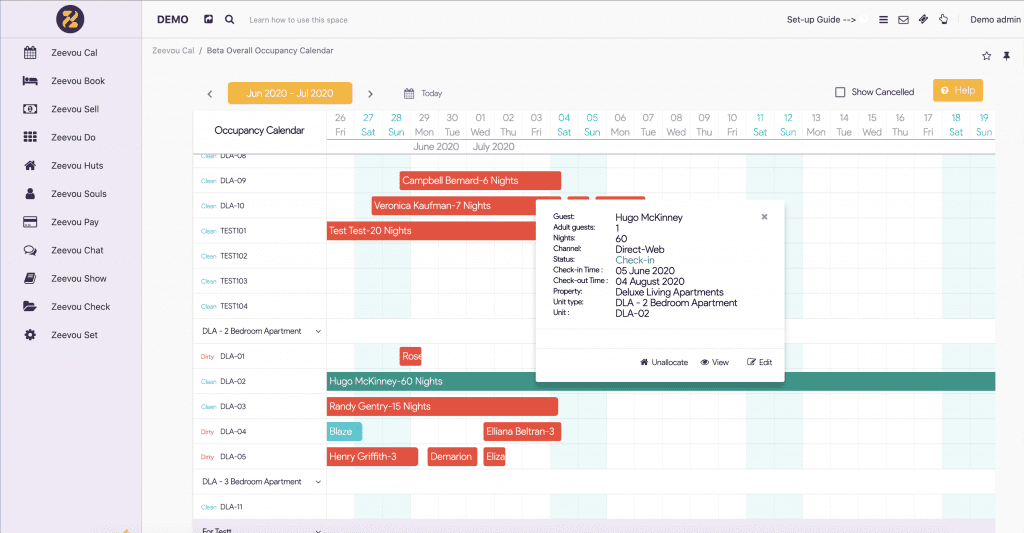Open Set-up Guide link
The image size is (1024, 533).
[821, 20]
